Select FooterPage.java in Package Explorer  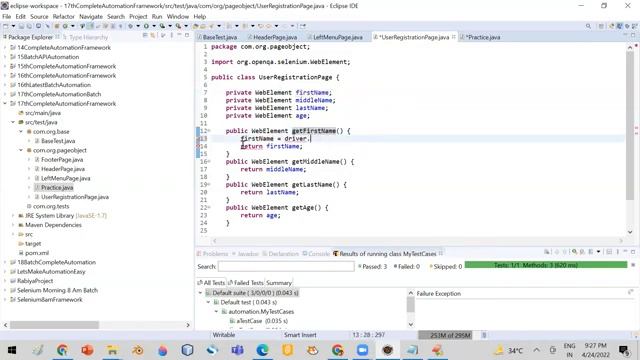click(62, 160)
